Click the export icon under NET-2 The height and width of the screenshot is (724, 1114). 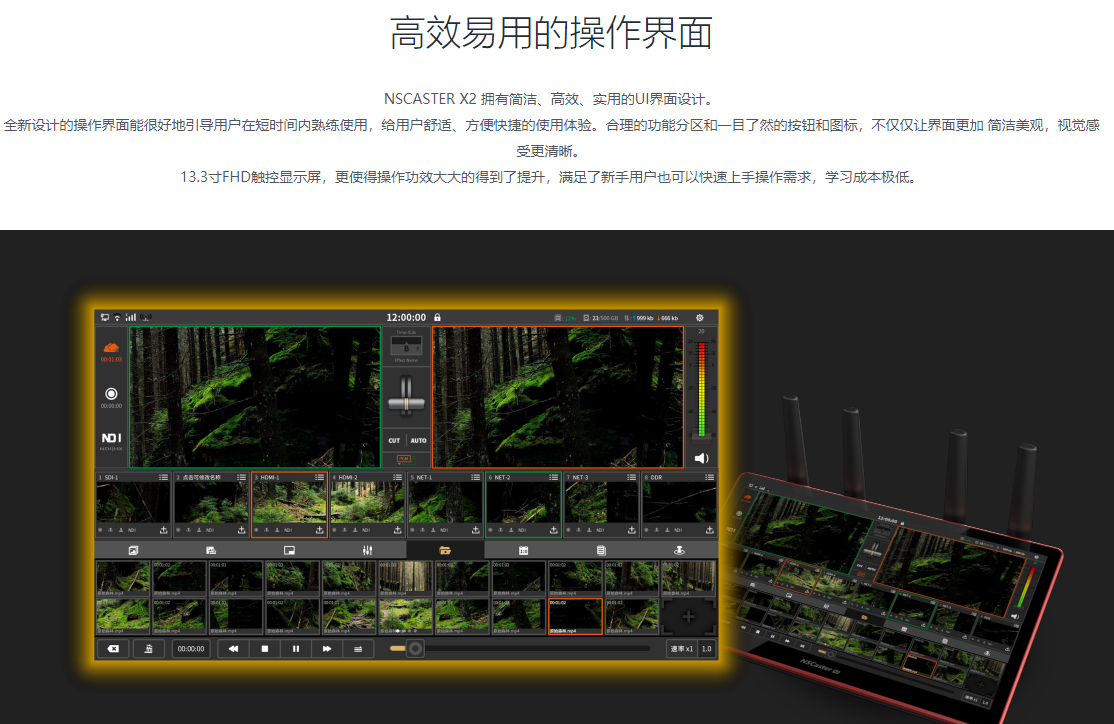click(x=553, y=530)
